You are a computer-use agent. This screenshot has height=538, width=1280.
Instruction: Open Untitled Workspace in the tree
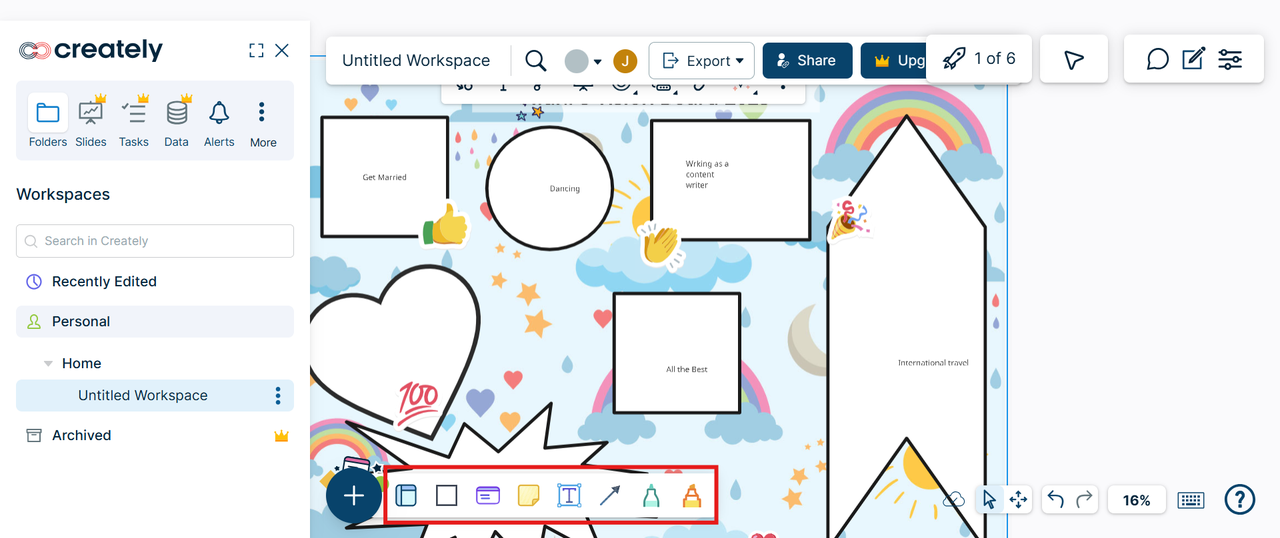tap(143, 396)
